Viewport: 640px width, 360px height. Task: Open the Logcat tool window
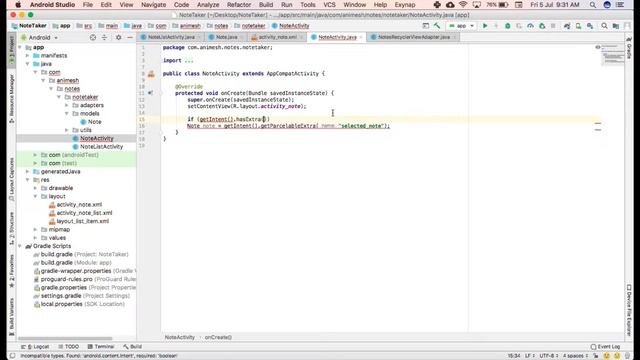[x=36, y=347]
